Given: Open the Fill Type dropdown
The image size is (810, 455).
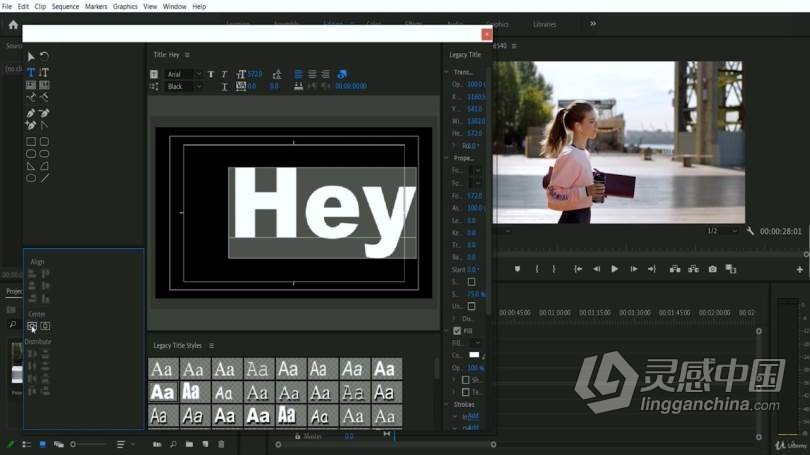Looking at the screenshot, I should point(475,343).
